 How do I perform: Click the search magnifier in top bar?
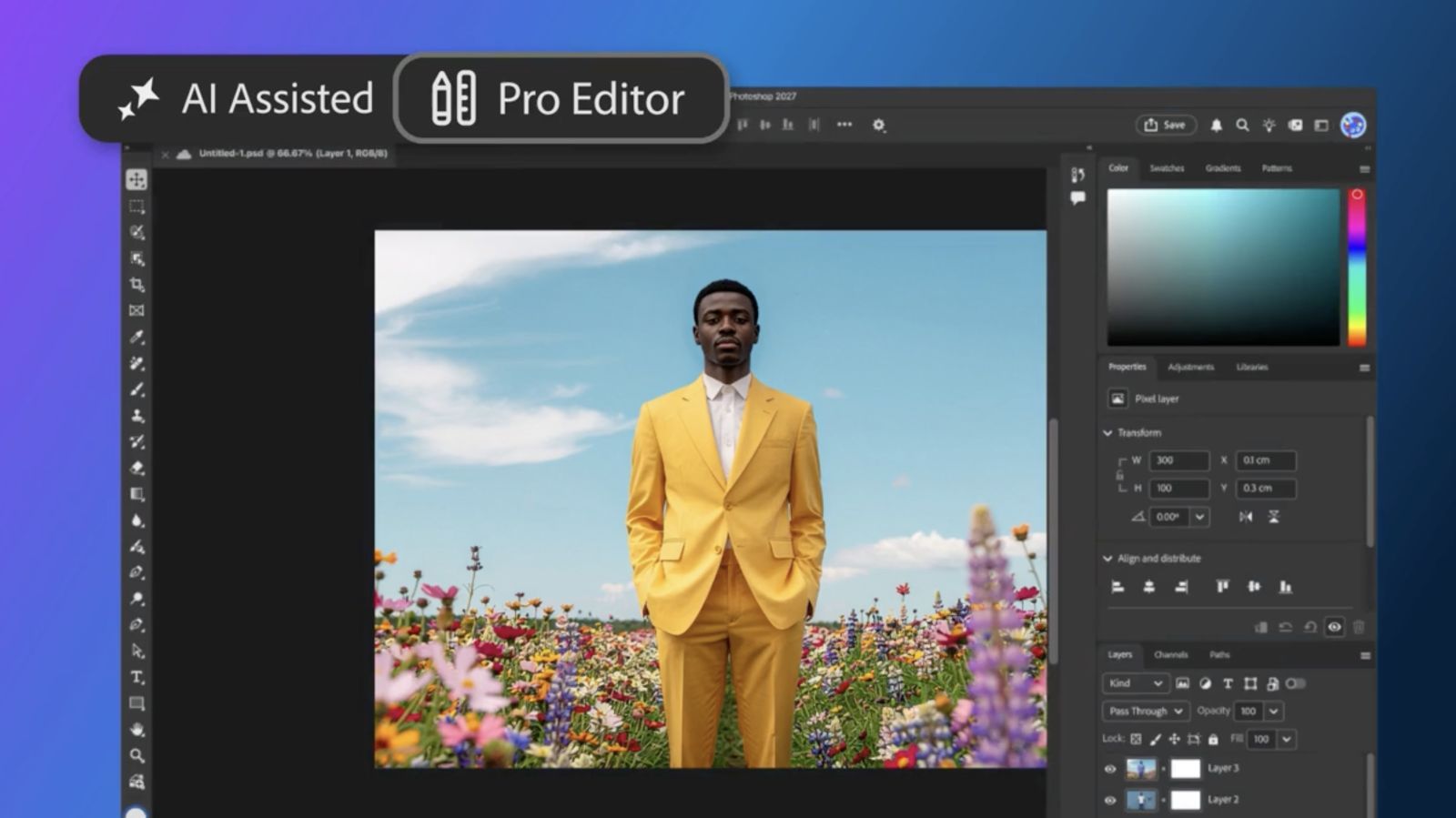(1242, 126)
